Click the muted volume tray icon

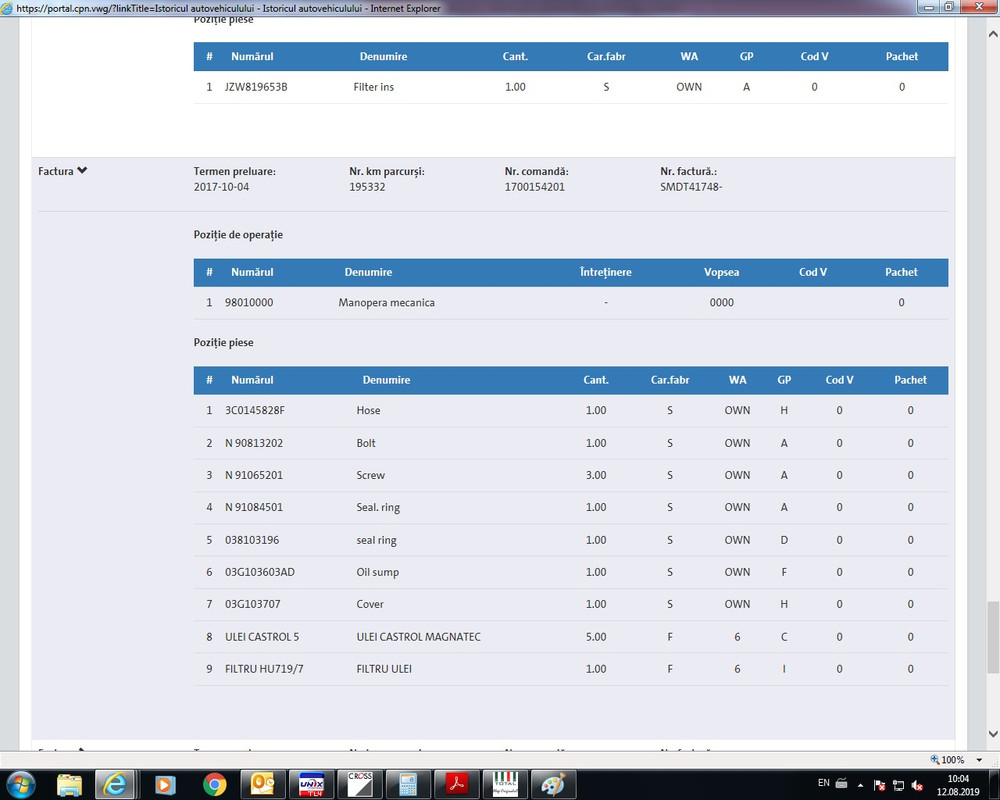(918, 785)
